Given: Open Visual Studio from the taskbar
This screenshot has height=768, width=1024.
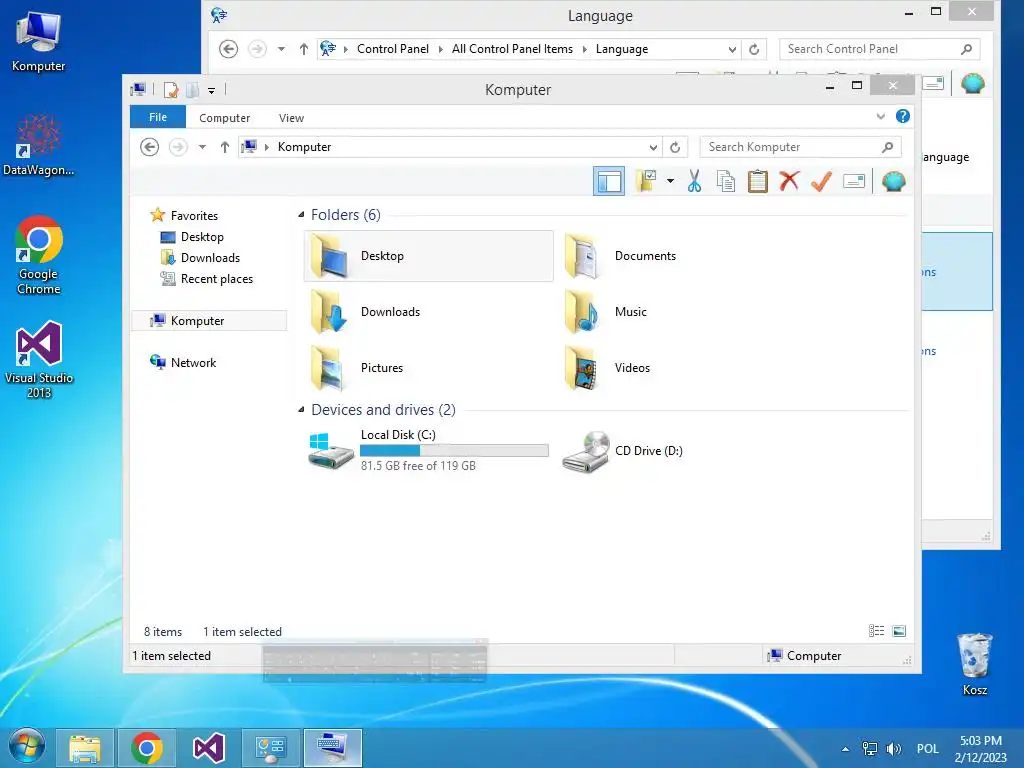Looking at the screenshot, I should tap(209, 748).
